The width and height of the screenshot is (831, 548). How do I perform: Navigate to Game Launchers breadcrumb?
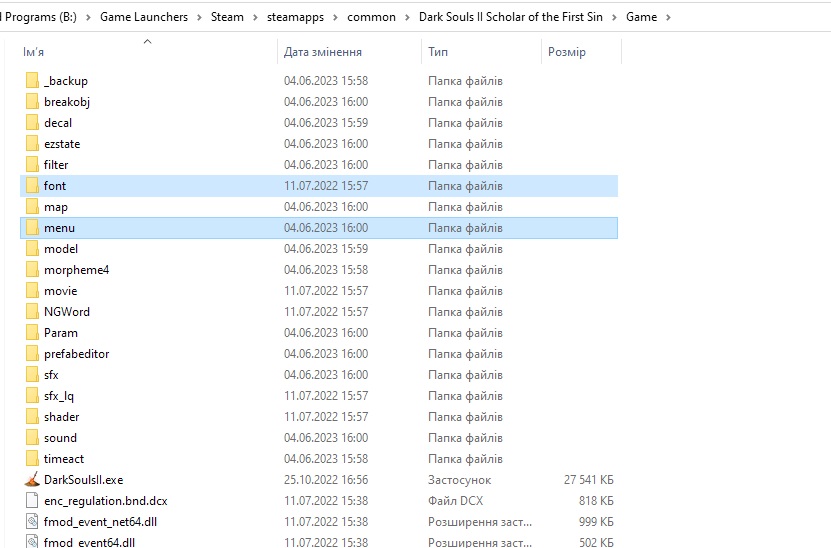click(x=144, y=17)
